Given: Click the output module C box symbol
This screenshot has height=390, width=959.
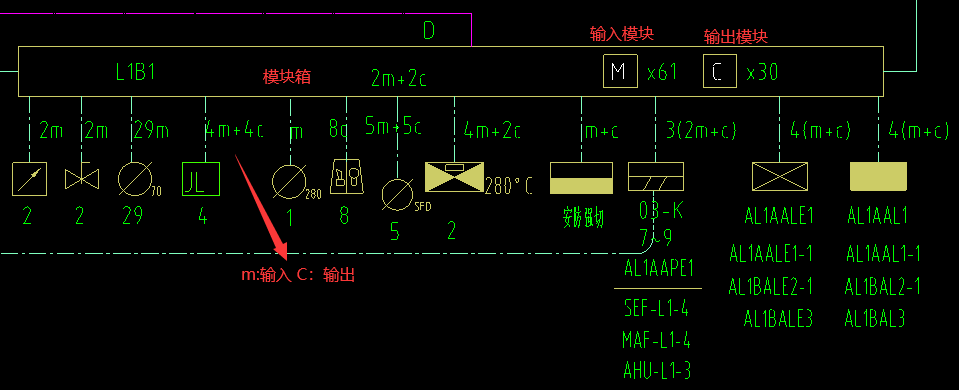Looking at the screenshot, I should pyautogui.click(x=720, y=71).
